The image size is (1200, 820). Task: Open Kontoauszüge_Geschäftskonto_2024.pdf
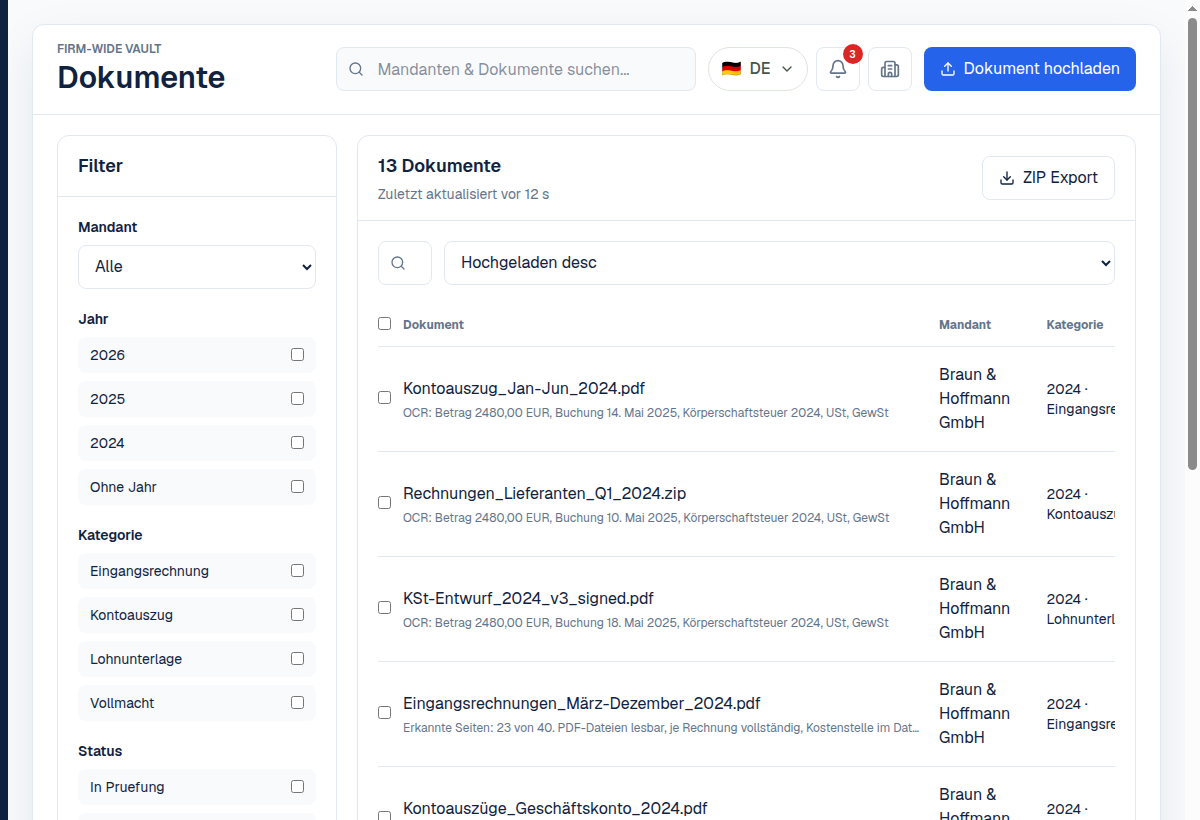[555, 808]
